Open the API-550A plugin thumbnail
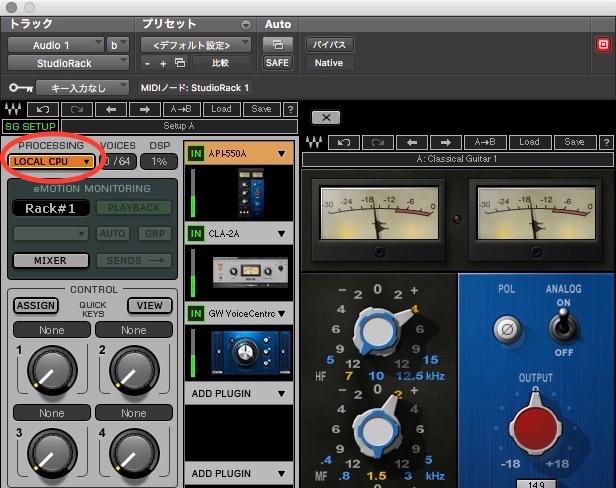Viewport: 616px width, 488px height. [251, 193]
